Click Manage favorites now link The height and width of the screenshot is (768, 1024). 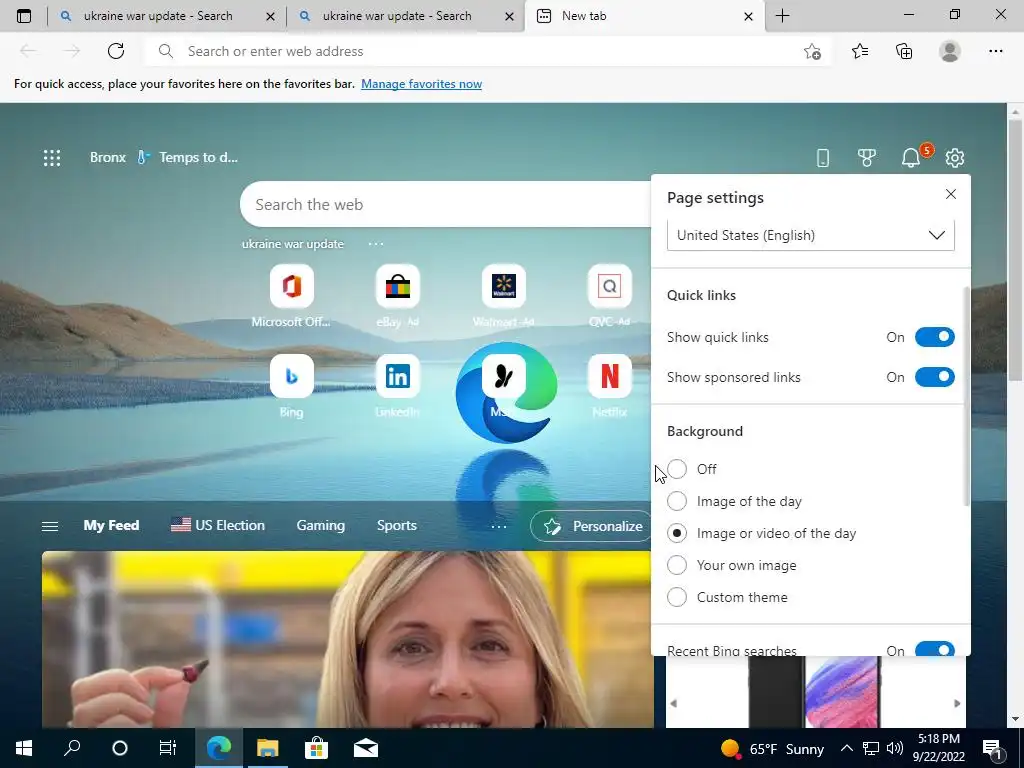pos(421,84)
